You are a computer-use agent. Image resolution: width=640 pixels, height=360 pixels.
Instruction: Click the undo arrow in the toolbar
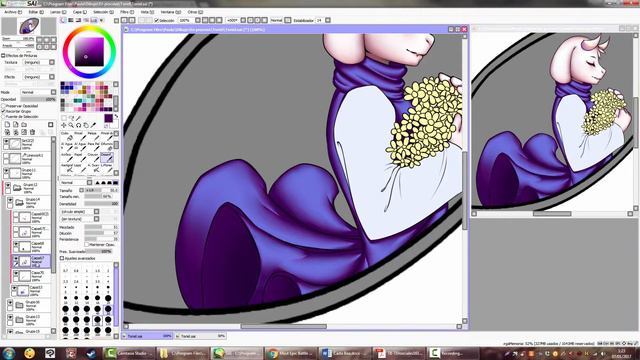124,20
